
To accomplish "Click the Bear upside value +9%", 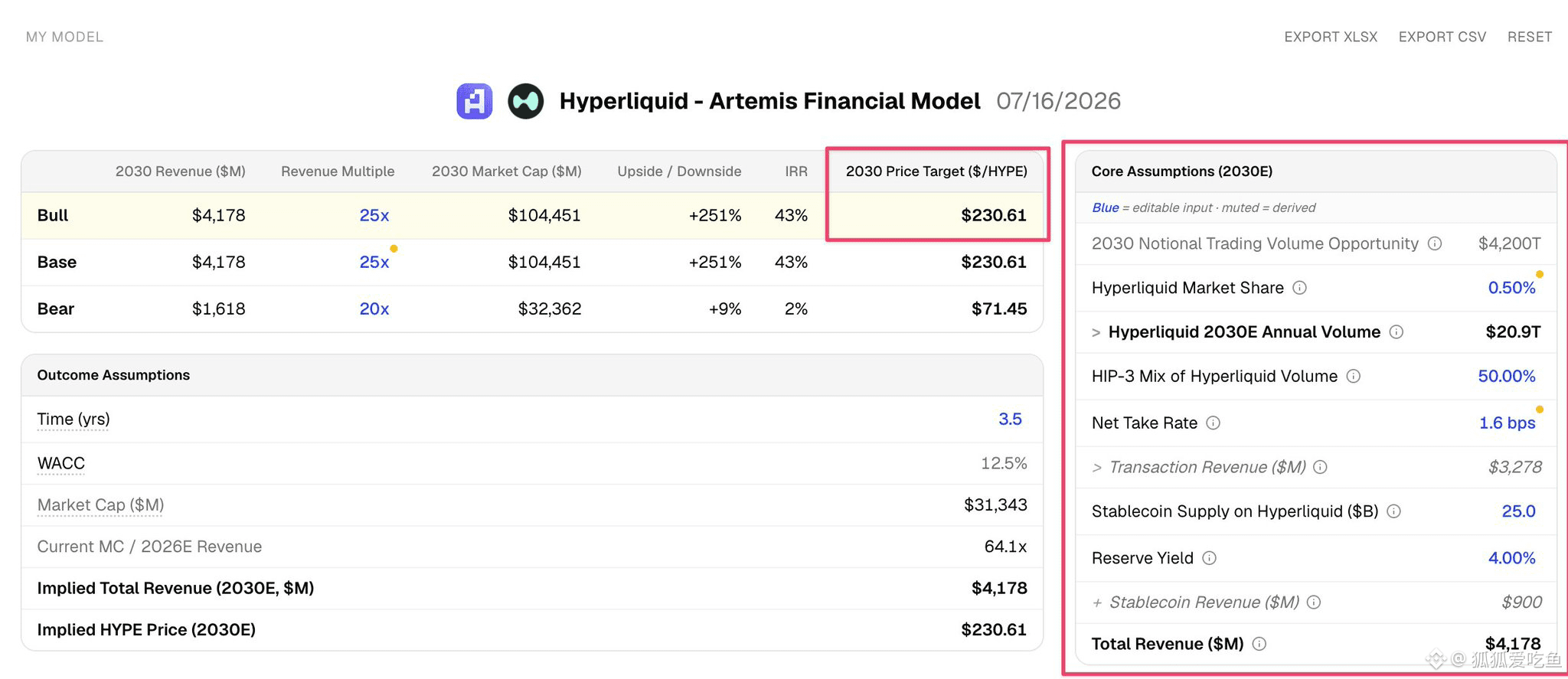I will point(725,309).
